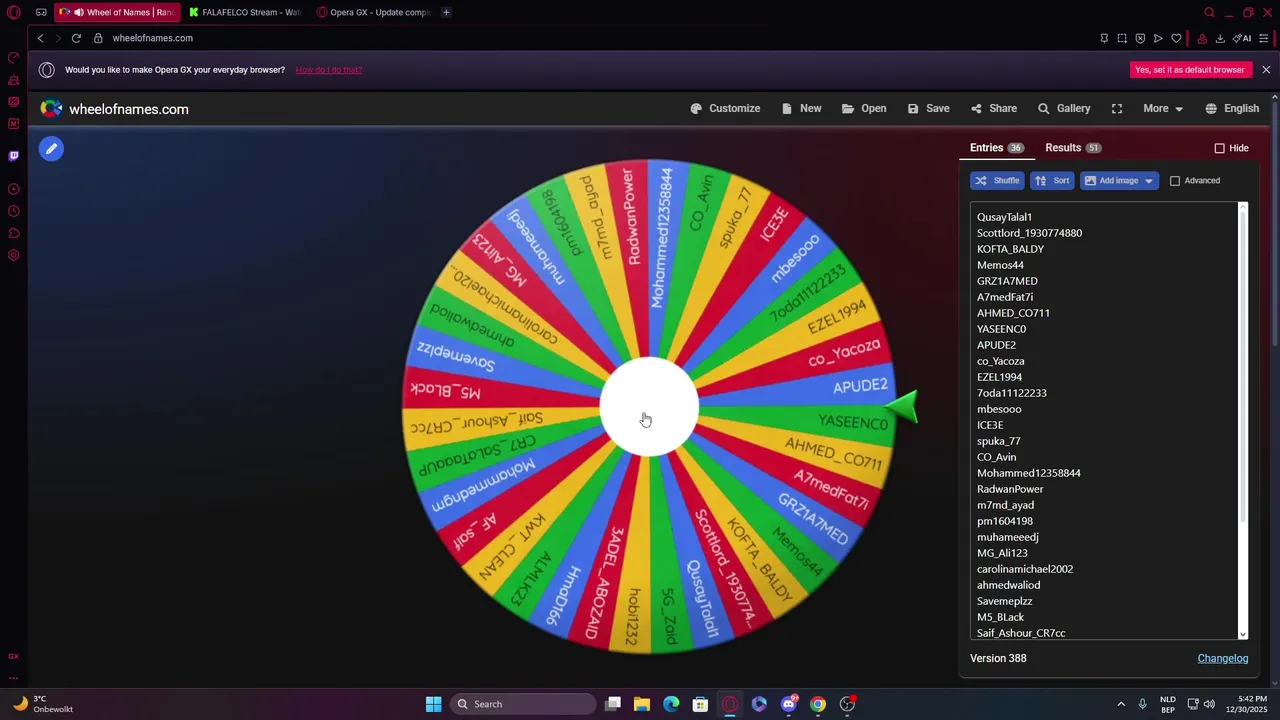Open File Explorer from taskbar
This screenshot has height=720, width=1280.
point(642,704)
